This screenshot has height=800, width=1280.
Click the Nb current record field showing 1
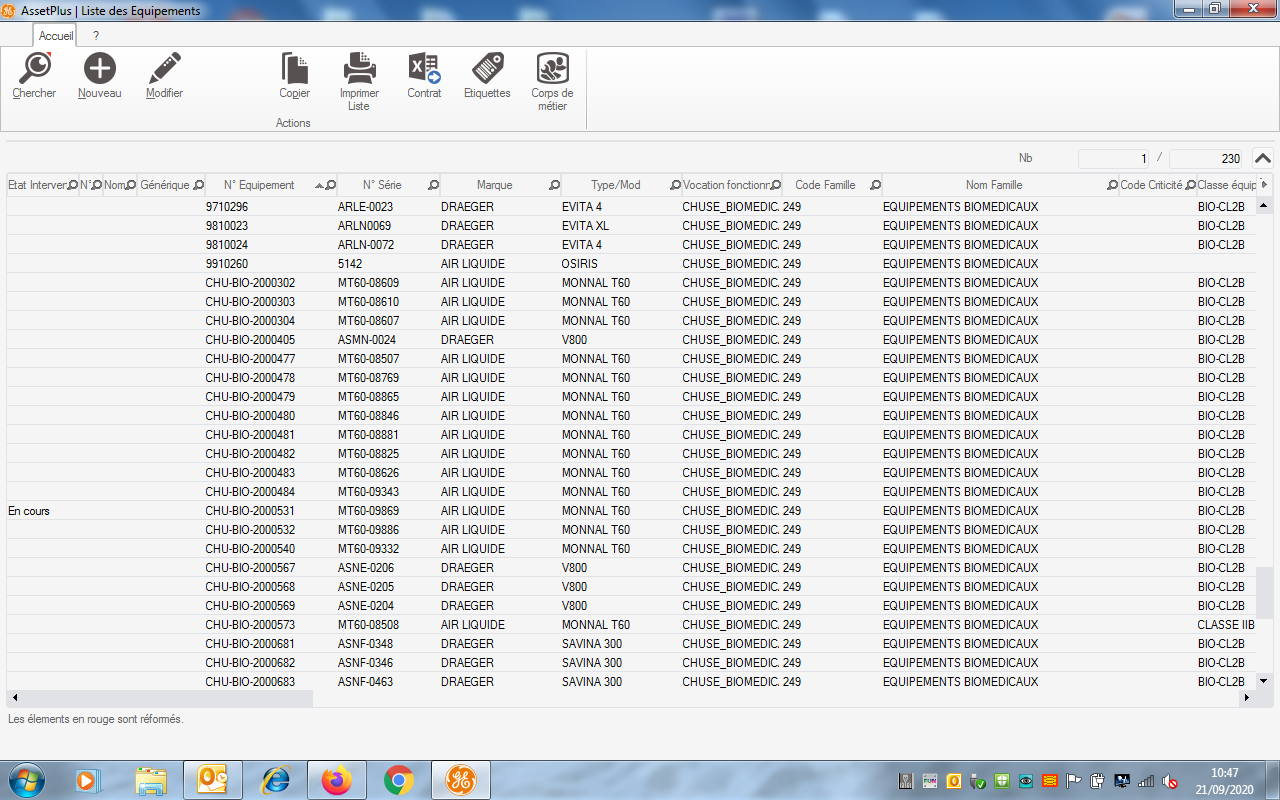pyautogui.click(x=1114, y=158)
